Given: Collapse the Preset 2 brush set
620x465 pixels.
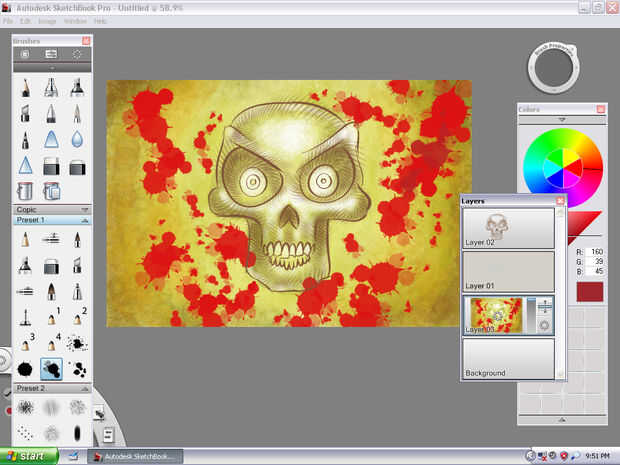Looking at the screenshot, I should (x=85, y=389).
